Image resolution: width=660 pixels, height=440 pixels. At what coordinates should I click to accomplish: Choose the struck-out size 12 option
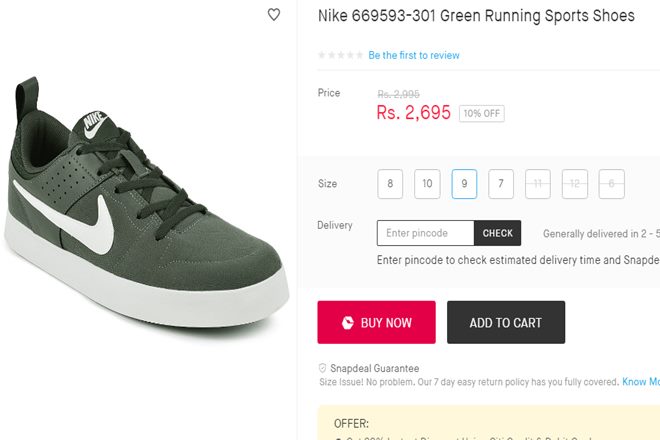coord(575,184)
